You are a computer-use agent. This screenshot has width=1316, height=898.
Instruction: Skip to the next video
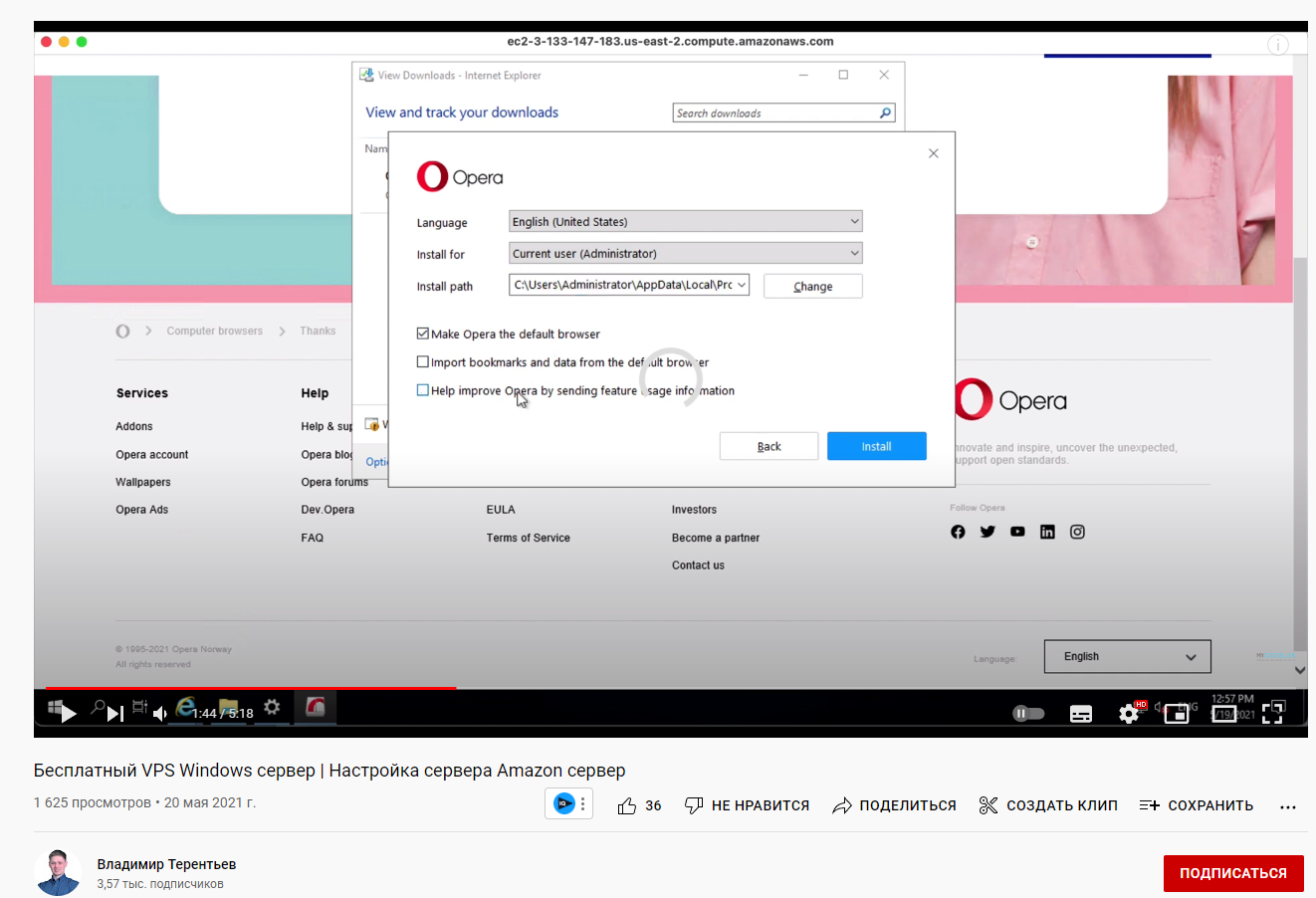tap(115, 713)
